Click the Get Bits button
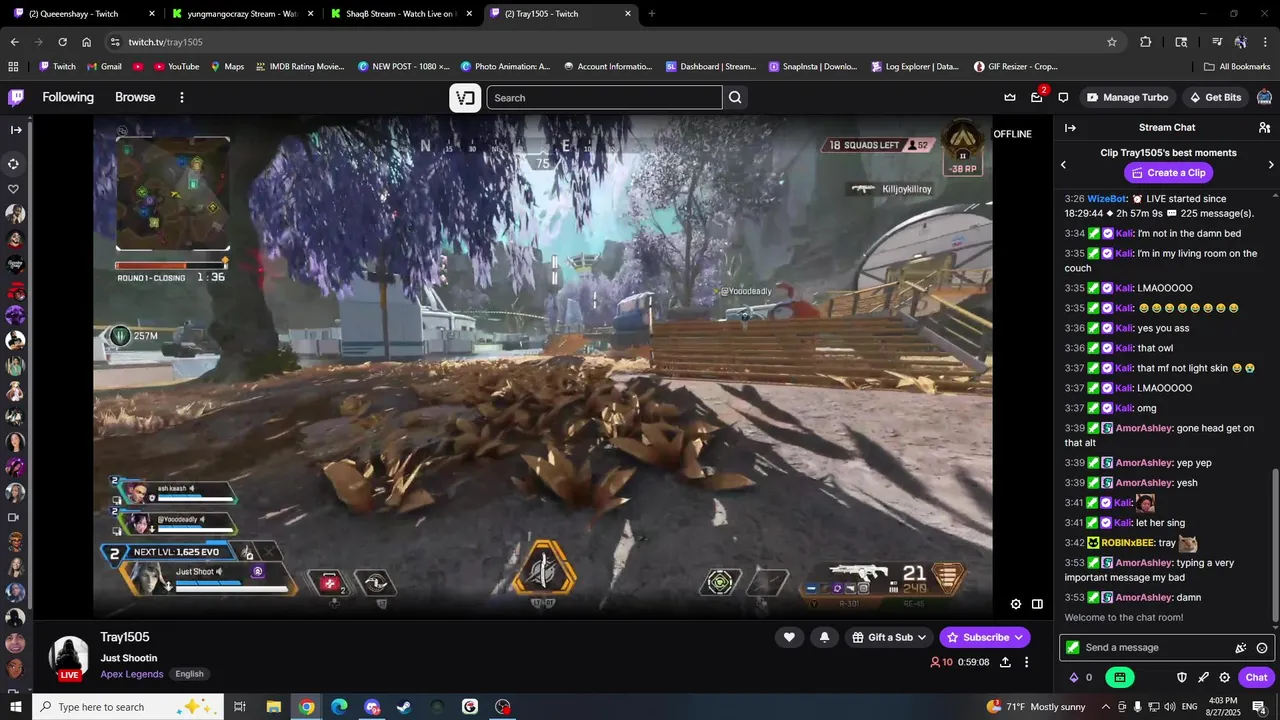Screen dimensions: 1280x720 1215,97
